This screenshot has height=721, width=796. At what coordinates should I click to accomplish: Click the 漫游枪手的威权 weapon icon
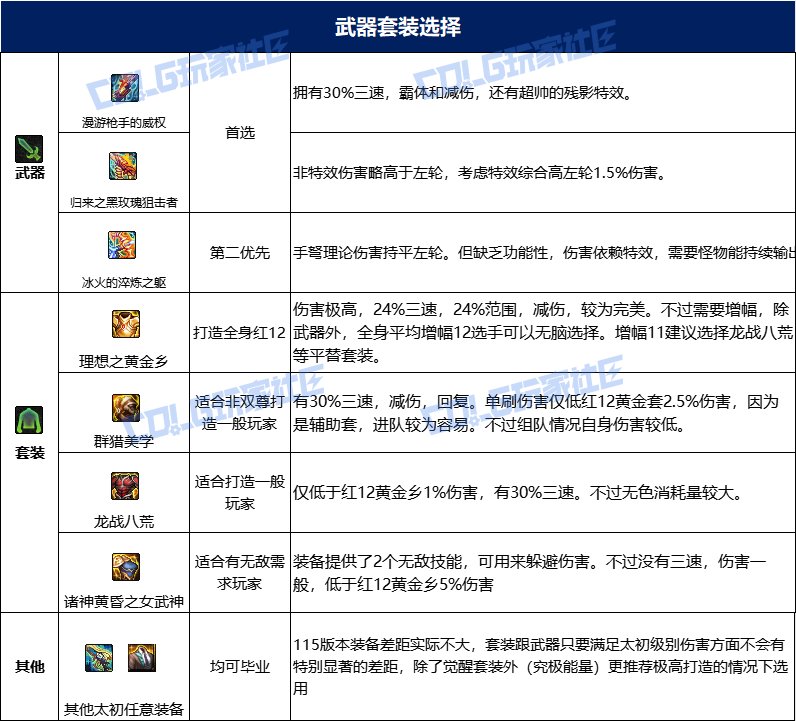pos(123,87)
